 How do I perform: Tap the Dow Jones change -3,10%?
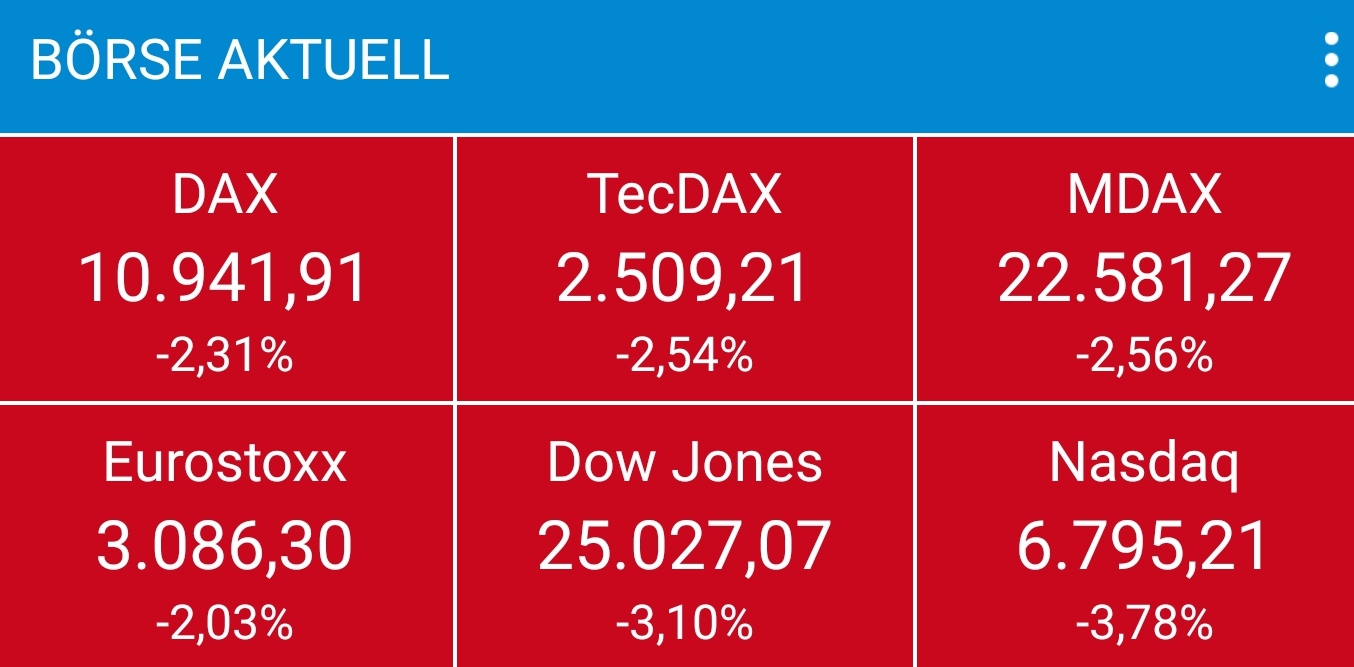coord(684,624)
